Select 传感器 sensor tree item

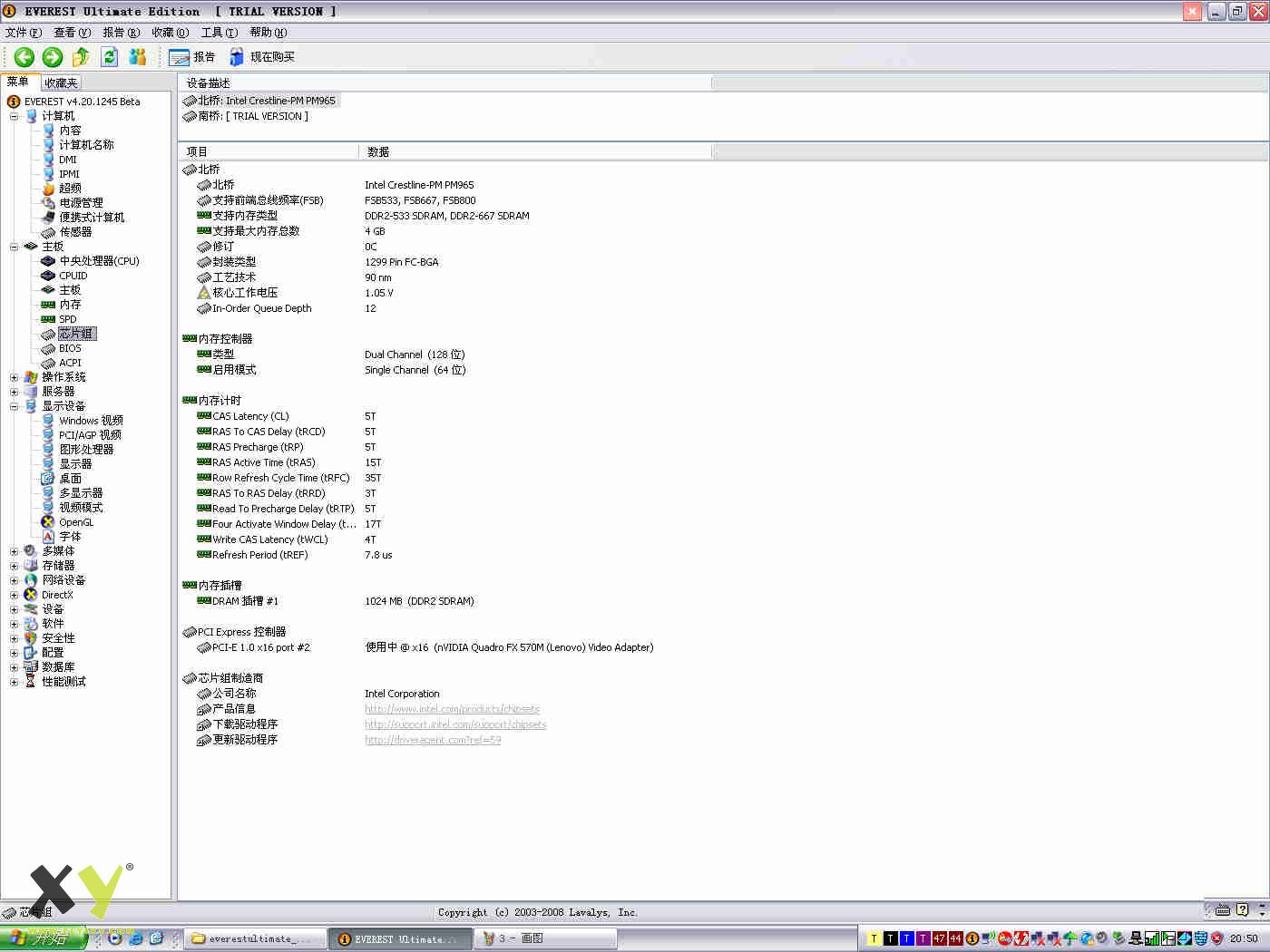pyautogui.click(x=75, y=232)
